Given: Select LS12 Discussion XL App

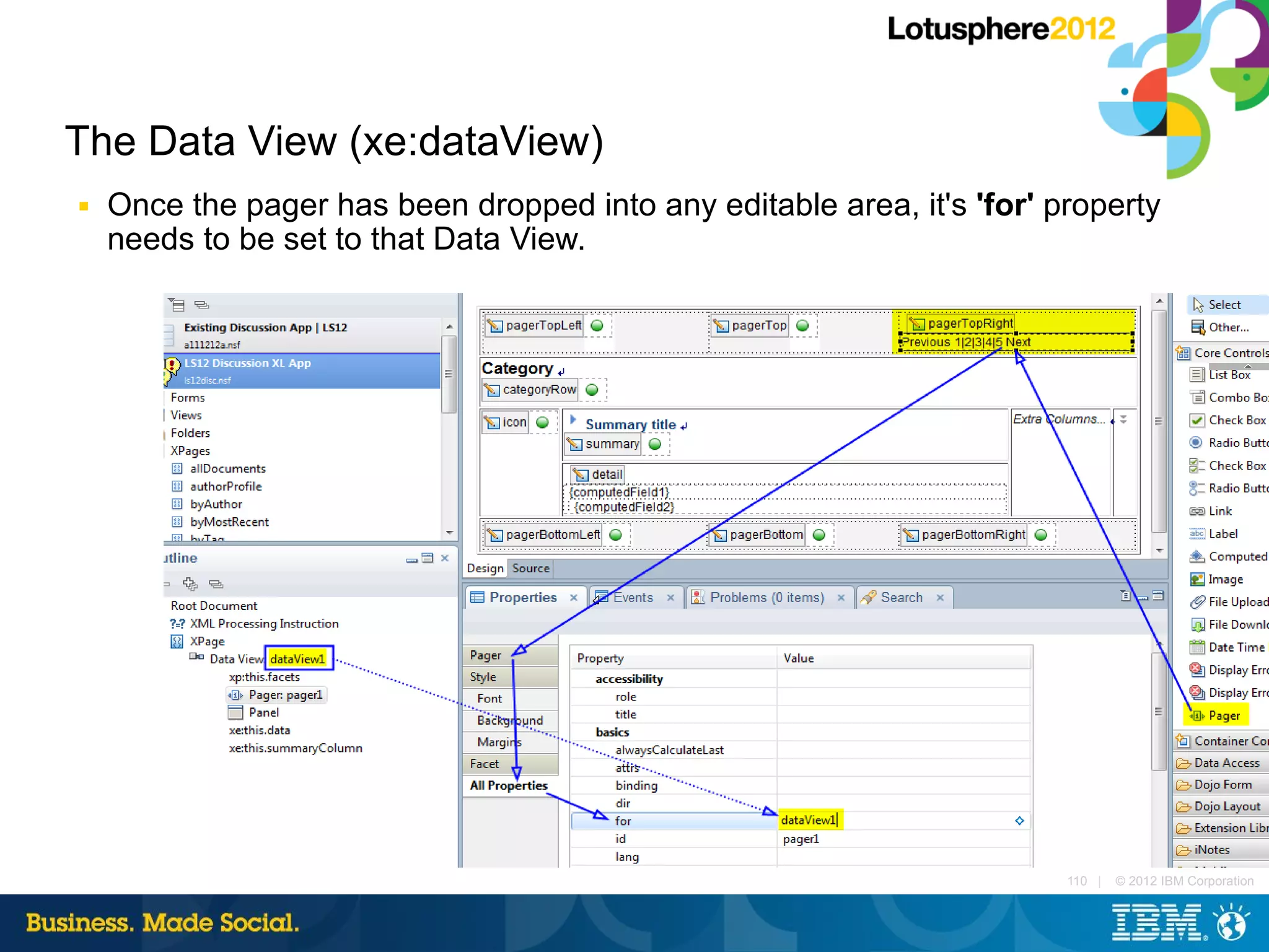Looking at the screenshot, I should (302, 370).
